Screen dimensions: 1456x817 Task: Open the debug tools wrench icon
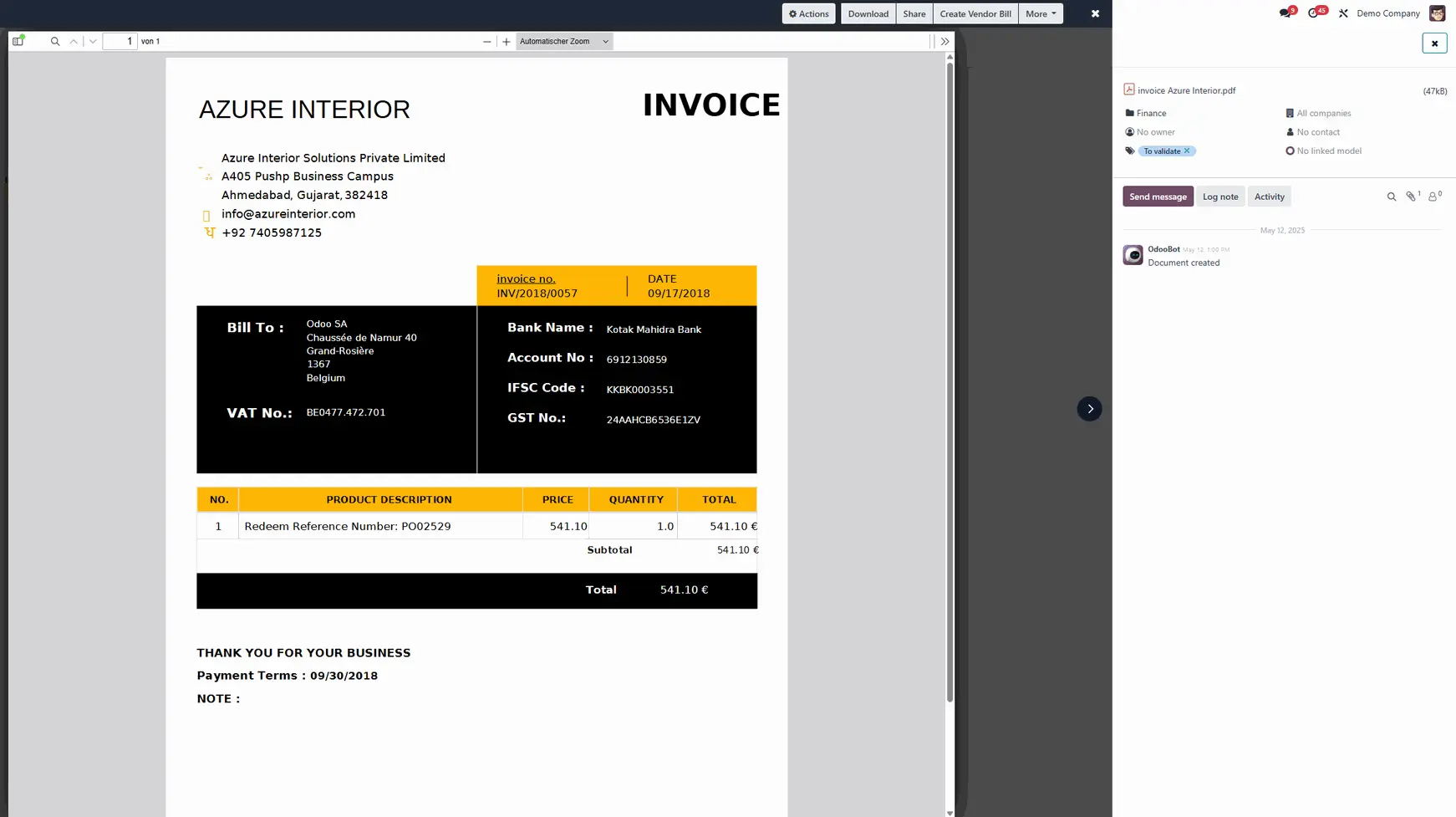[1343, 13]
